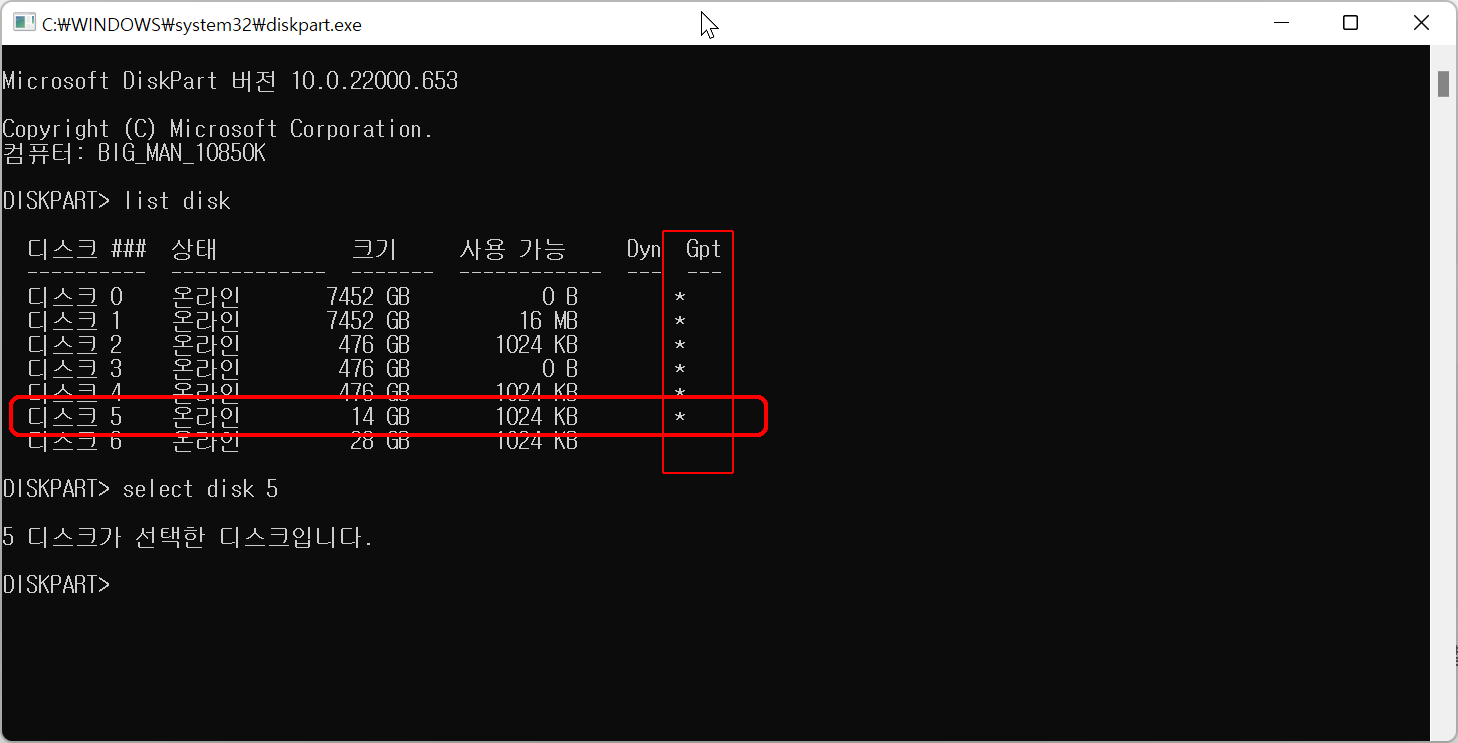Select the 'Microsoft DiskPart 버전 10.0.22000.653' line
The image size is (1458, 743).
pos(230,81)
